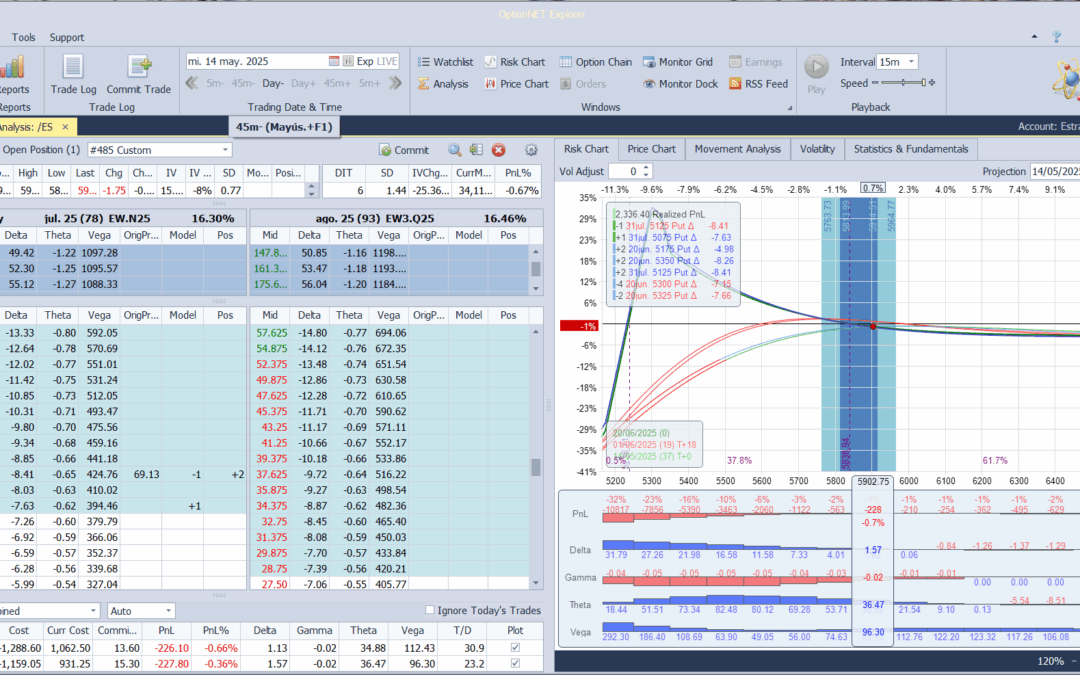The height and width of the screenshot is (675, 1080).
Task: Open the Monitor Grid window
Action: tap(678, 62)
